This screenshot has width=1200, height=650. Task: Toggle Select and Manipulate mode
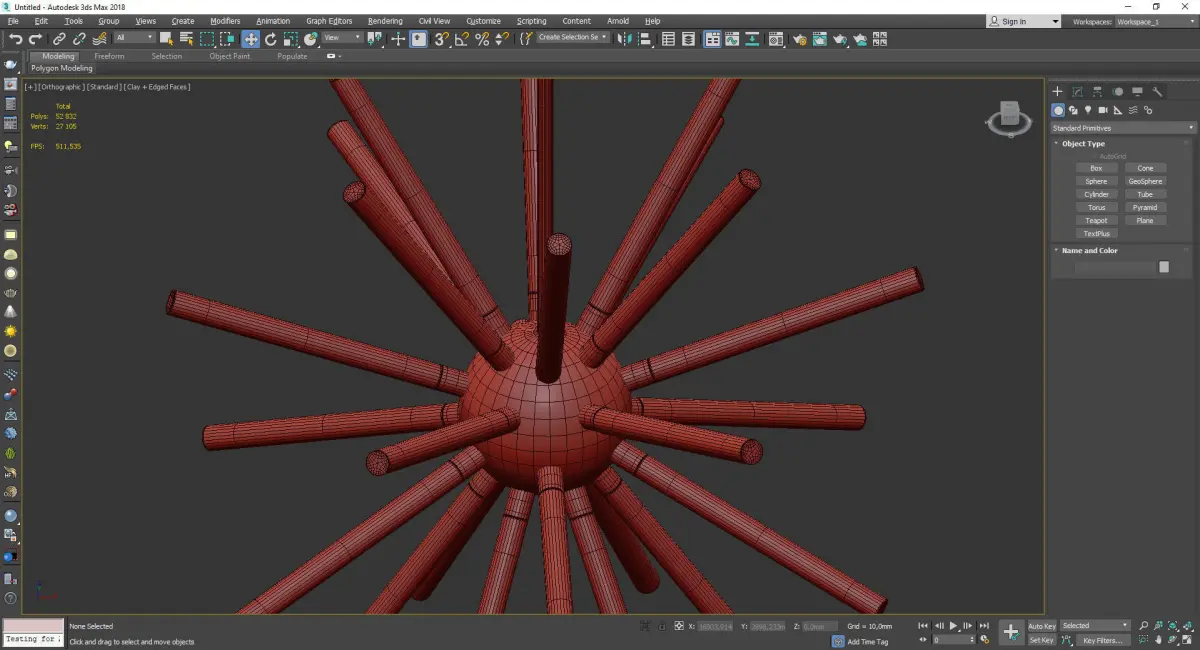[397, 39]
